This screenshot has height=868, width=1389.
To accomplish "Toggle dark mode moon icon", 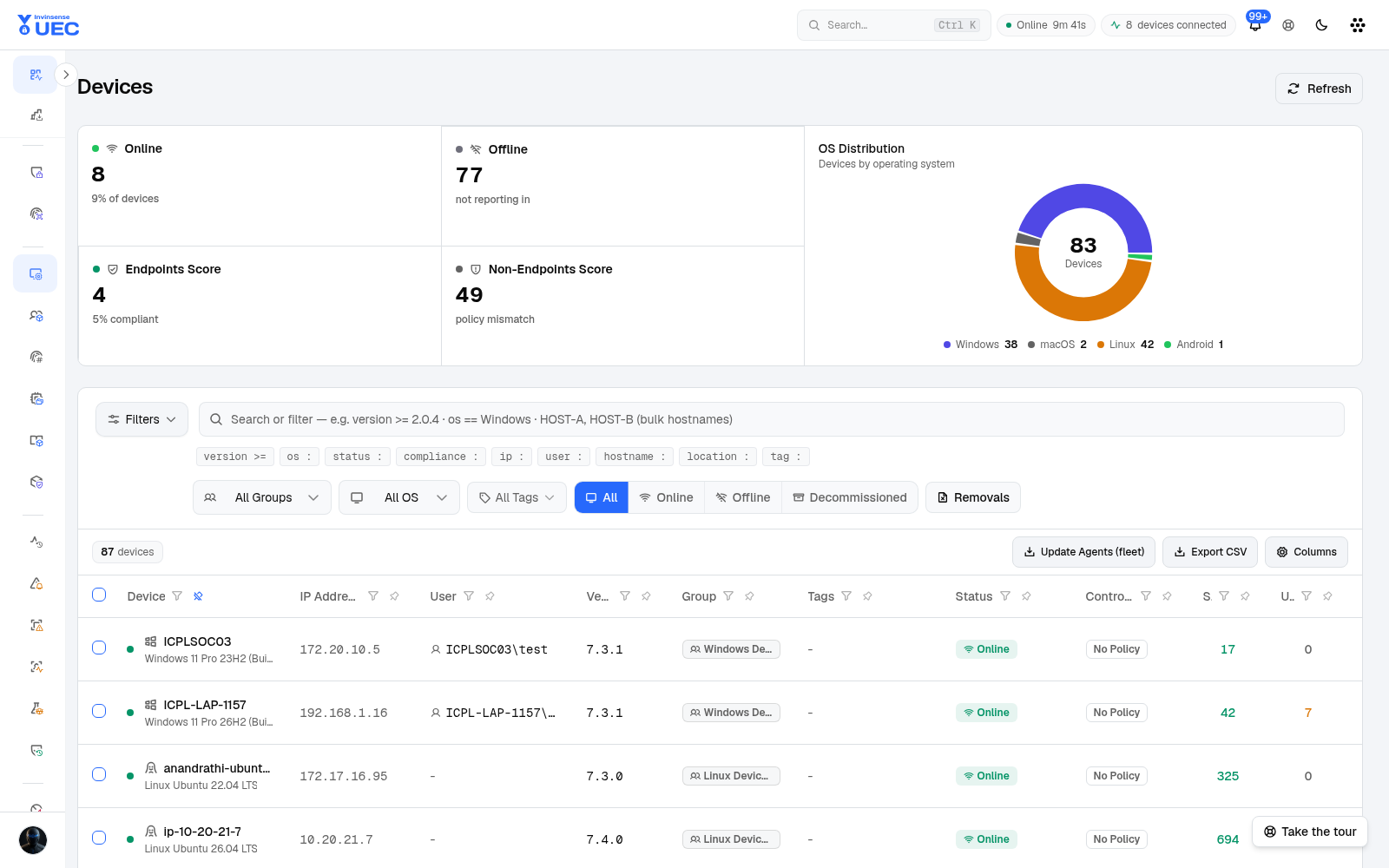I will (x=1321, y=25).
